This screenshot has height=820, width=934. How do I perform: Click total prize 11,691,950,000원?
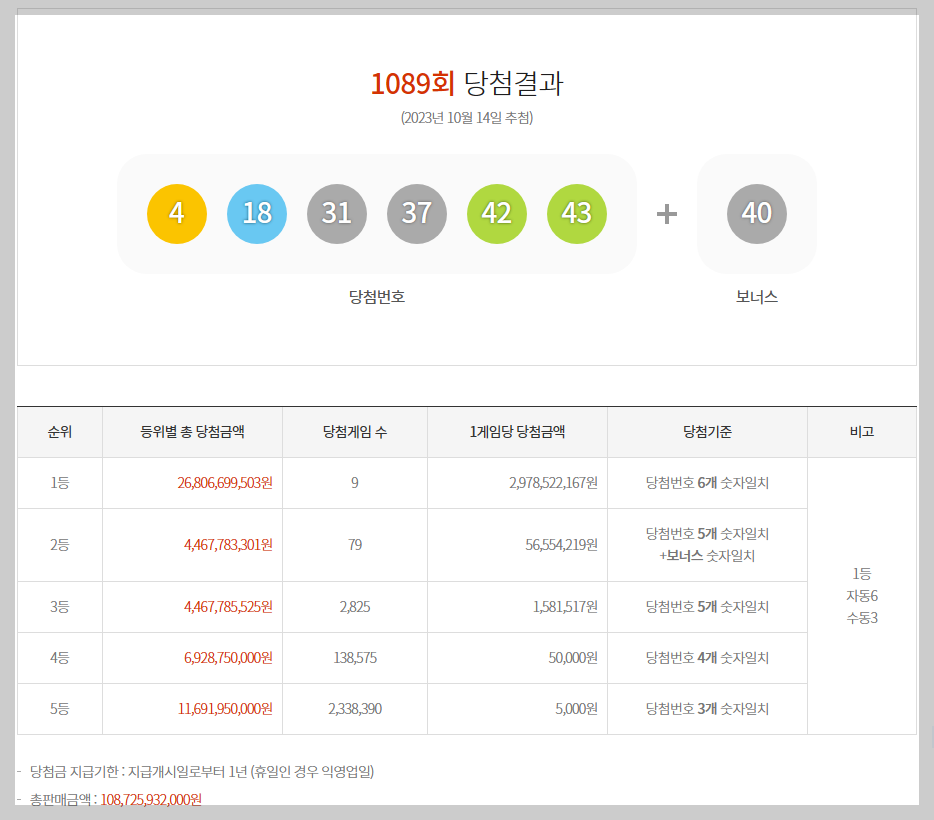(225, 709)
